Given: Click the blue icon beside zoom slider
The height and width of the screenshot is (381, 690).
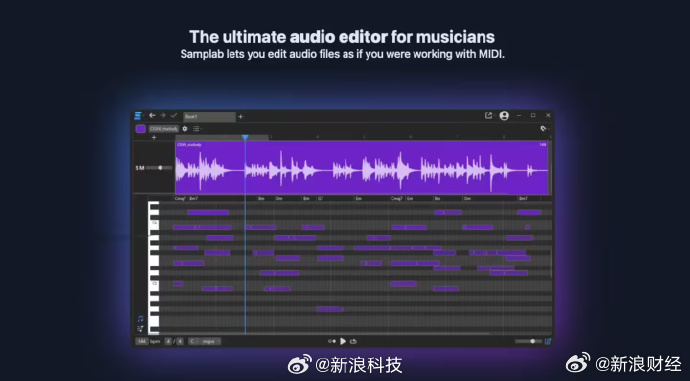Looking at the screenshot, I should tap(548, 341).
